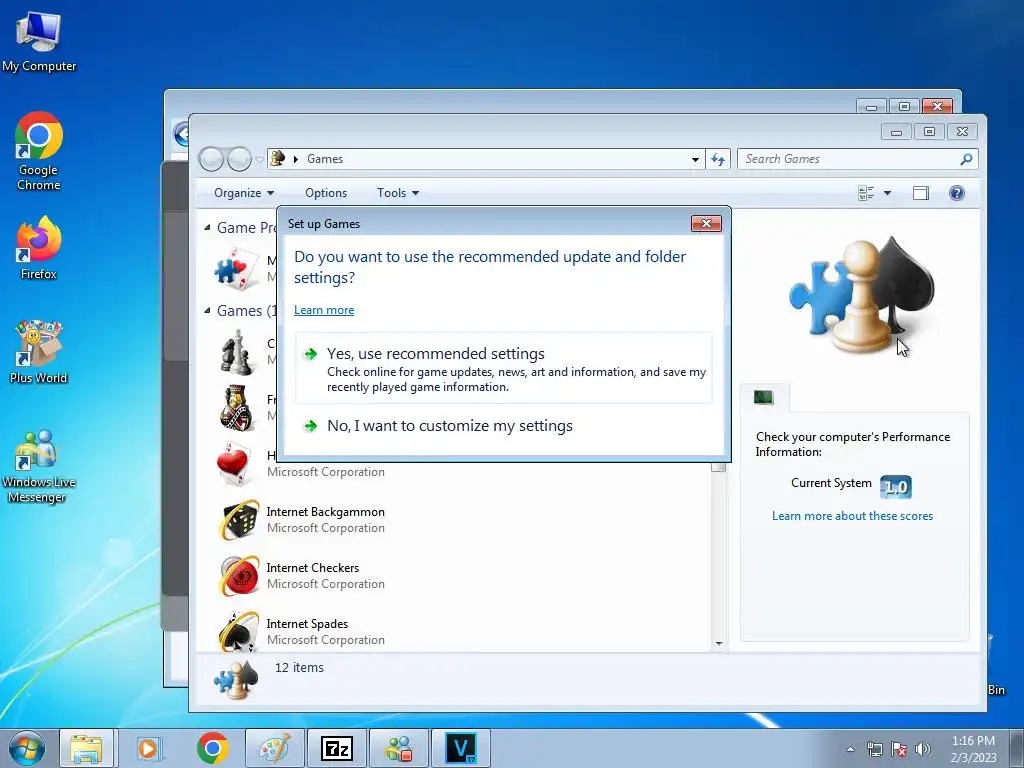Click the Games window forward button
Image resolution: width=1024 pixels, height=768 pixels.
pyautogui.click(x=239, y=159)
